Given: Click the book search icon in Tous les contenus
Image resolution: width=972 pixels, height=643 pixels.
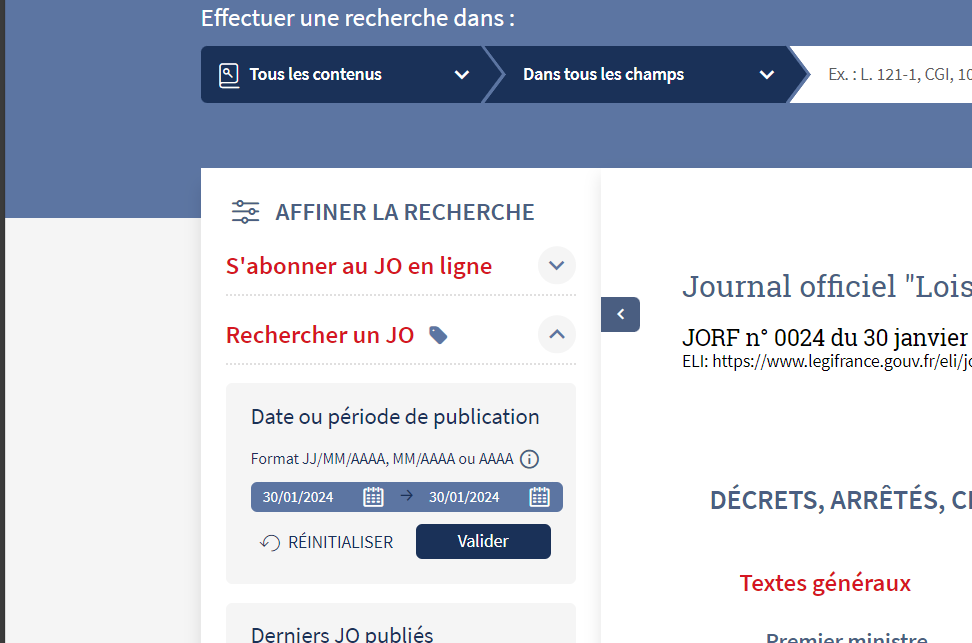Looking at the screenshot, I should coord(229,75).
